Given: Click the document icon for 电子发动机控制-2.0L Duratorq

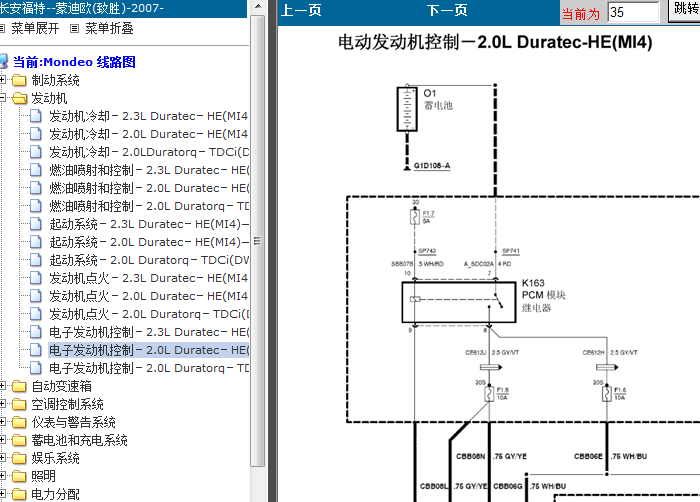Looking at the screenshot, I should click(36, 368).
